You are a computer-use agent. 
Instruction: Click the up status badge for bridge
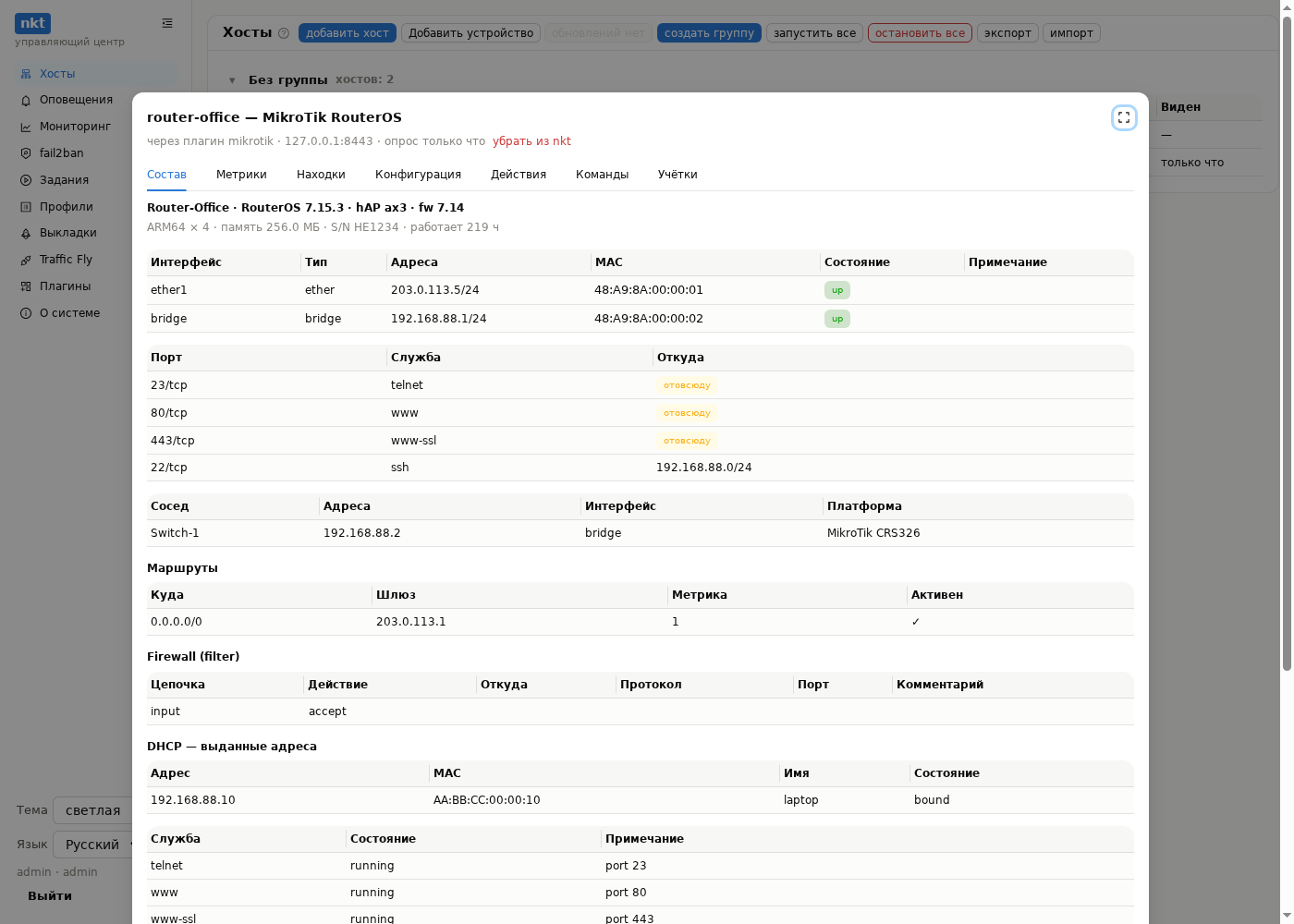coord(837,319)
